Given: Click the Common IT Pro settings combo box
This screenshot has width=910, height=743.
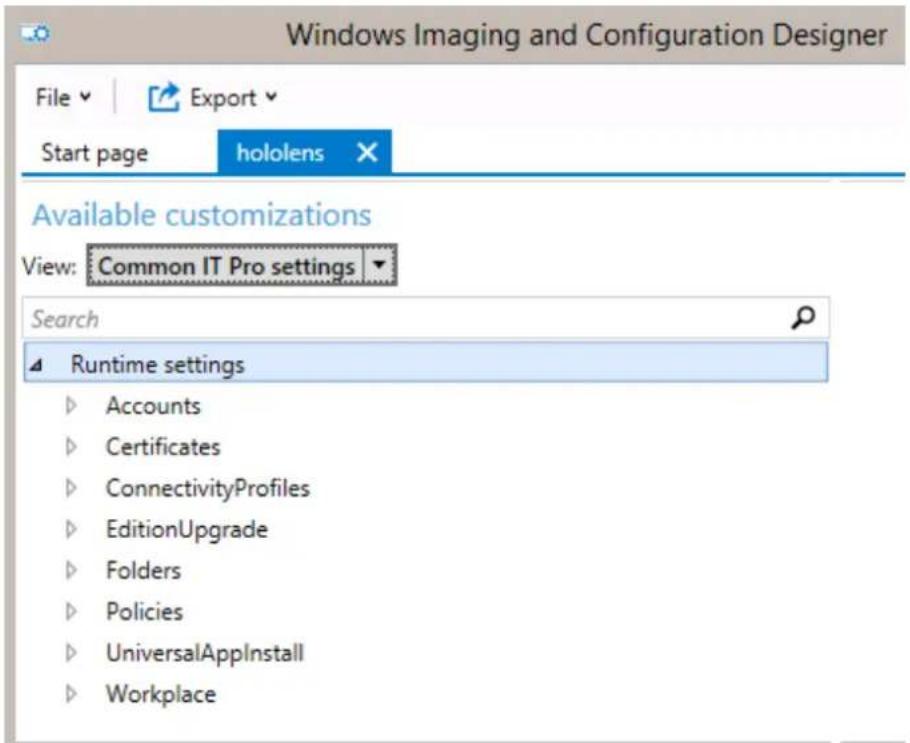Looking at the screenshot, I should click(x=242, y=265).
